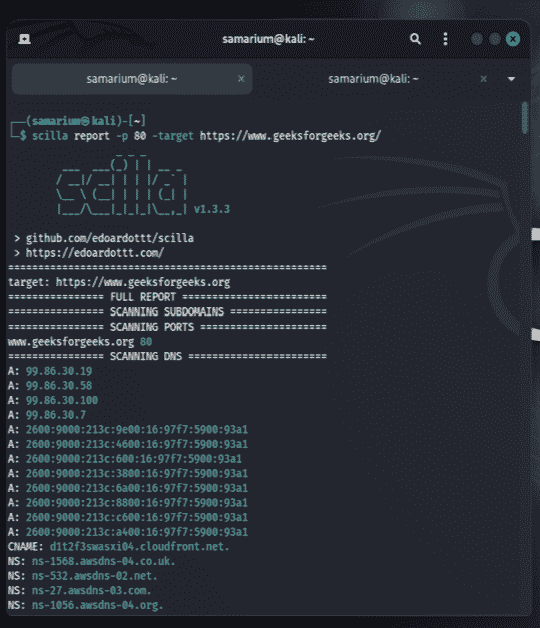Click the IPv6 address containing 6a00
This screenshot has height=628, width=540.
137,488
